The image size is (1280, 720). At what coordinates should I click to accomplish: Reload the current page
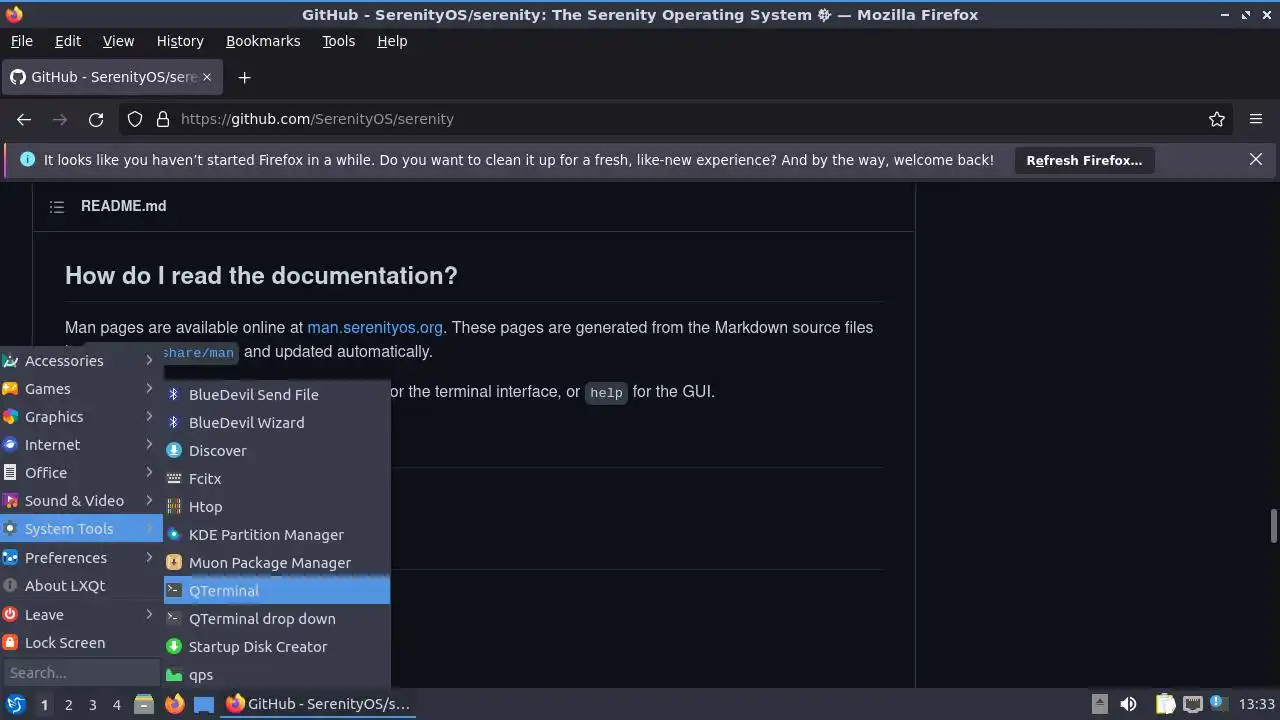[96, 119]
